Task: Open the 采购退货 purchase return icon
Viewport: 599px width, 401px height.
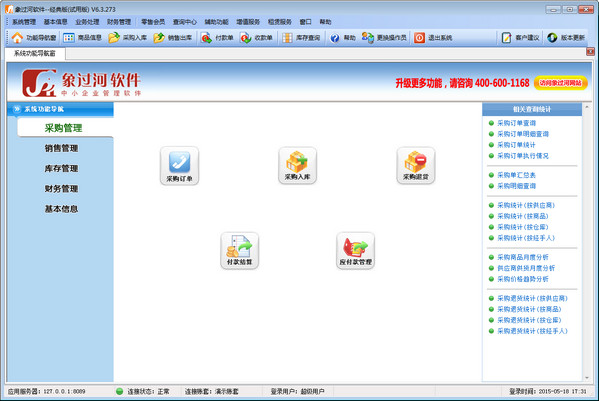Action: 416,166
